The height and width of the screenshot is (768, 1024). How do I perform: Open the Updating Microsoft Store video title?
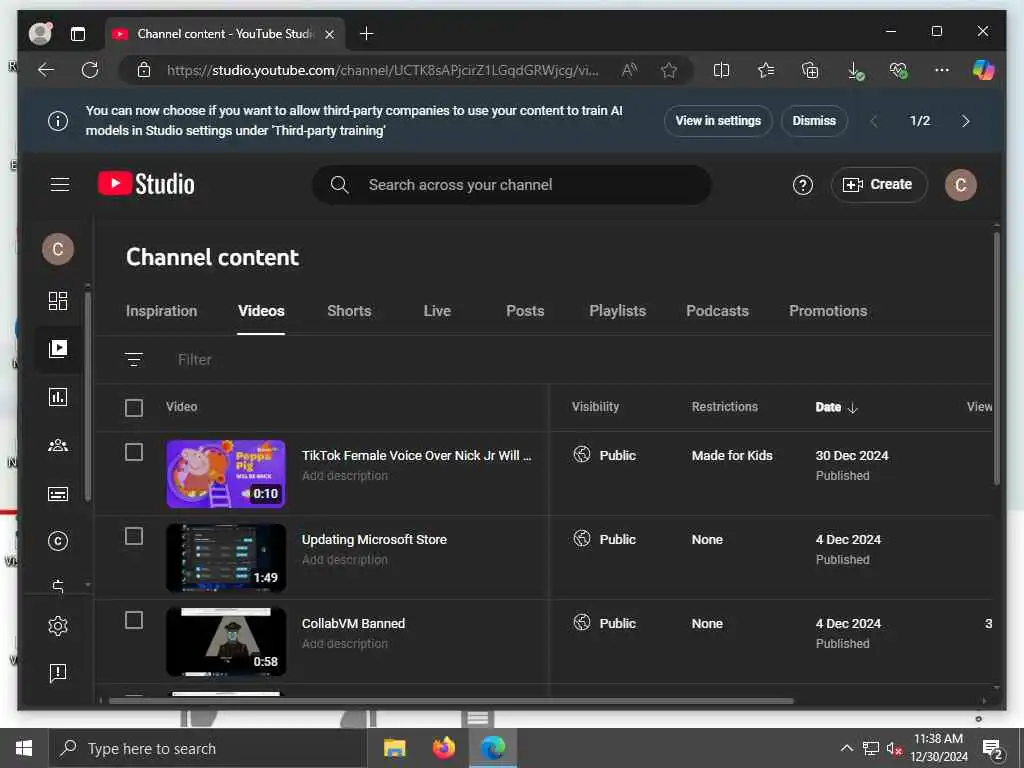coord(374,539)
